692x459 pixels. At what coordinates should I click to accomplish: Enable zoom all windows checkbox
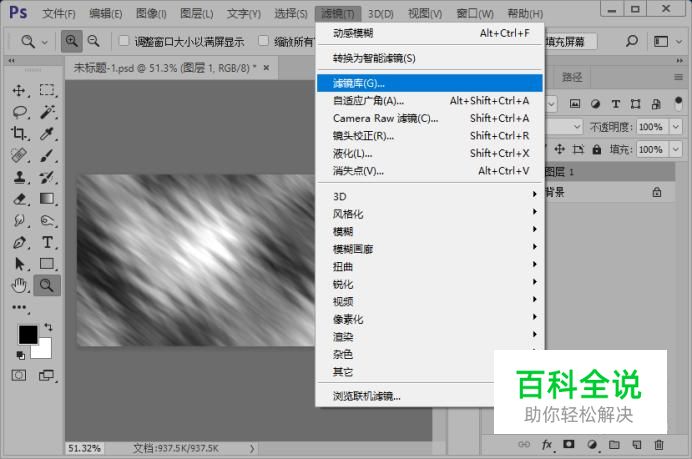tap(263, 41)
